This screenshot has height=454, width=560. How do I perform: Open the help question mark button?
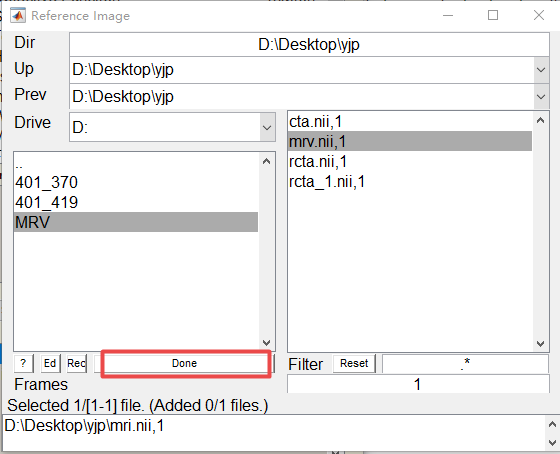[x=24, y=364]
